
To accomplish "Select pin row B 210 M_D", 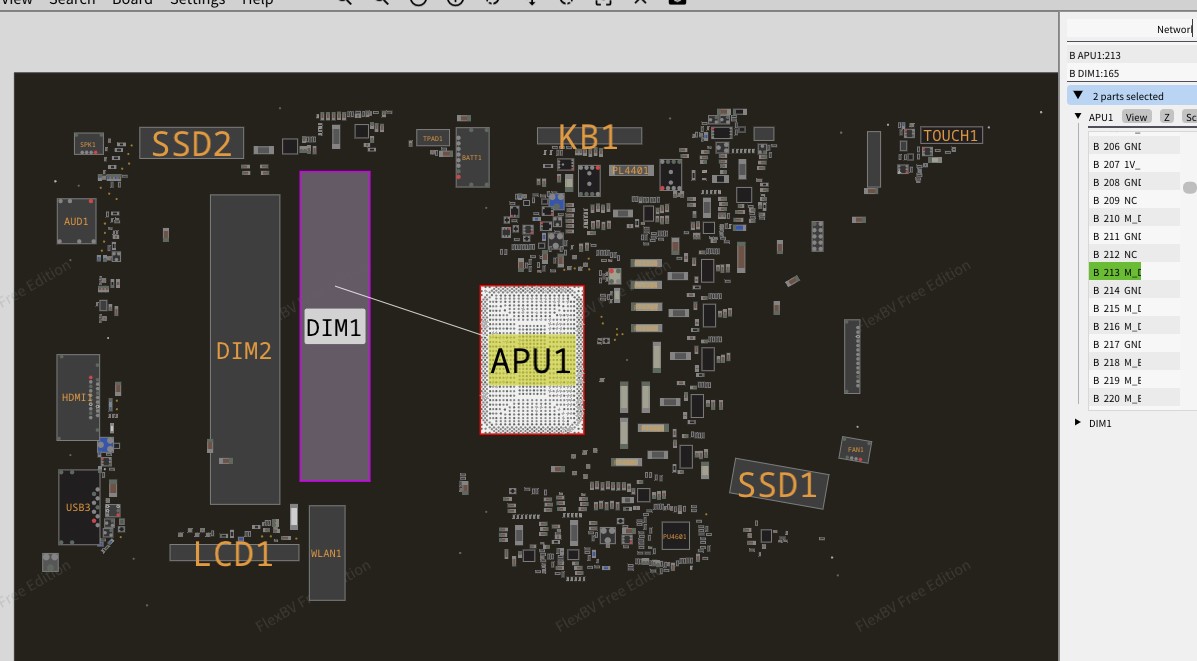I will coord(1134,218).
